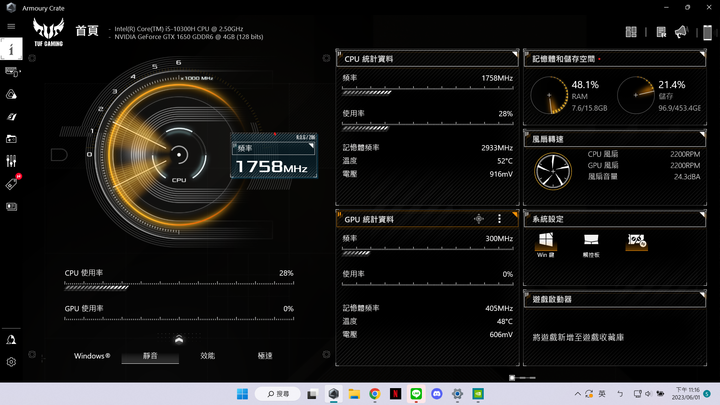The width and height of the screenshot is (720, 405).
Task: Click the GPU 溫度 48°C value
Action: 505,321
